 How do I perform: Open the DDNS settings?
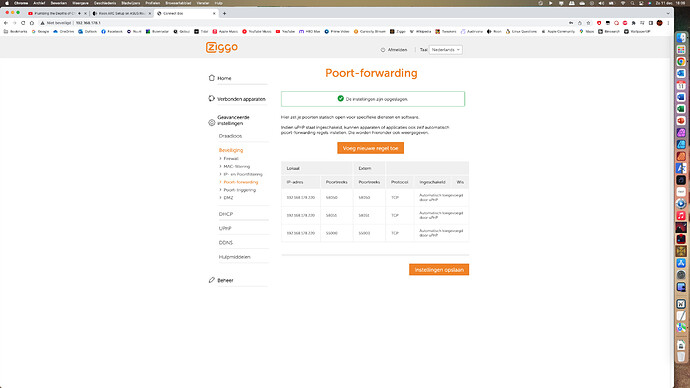[x=226, y=242]
